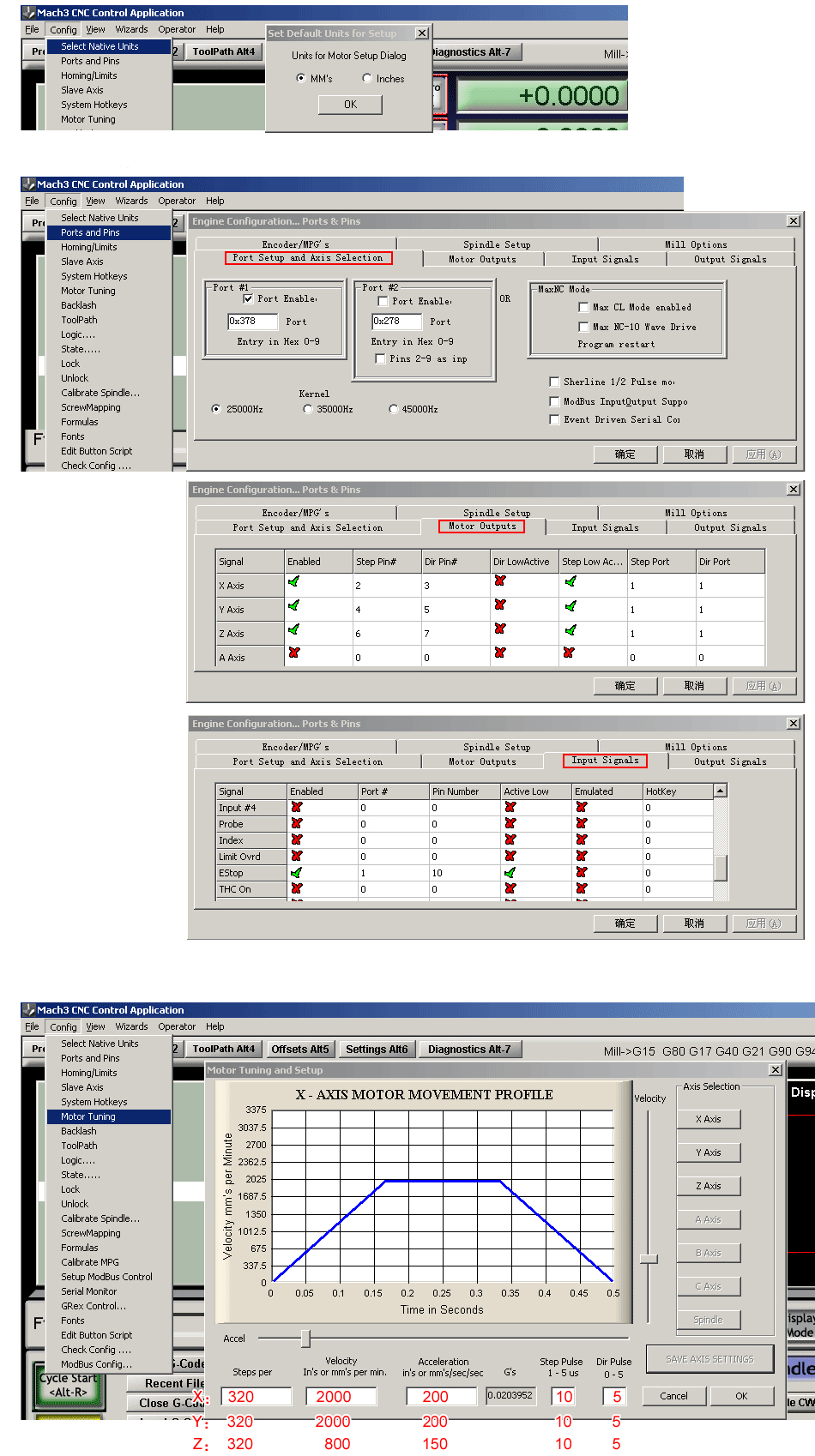Select the MM's units radio button
The height and width of the screenshot is (1456, 815).
click(300, 78)
